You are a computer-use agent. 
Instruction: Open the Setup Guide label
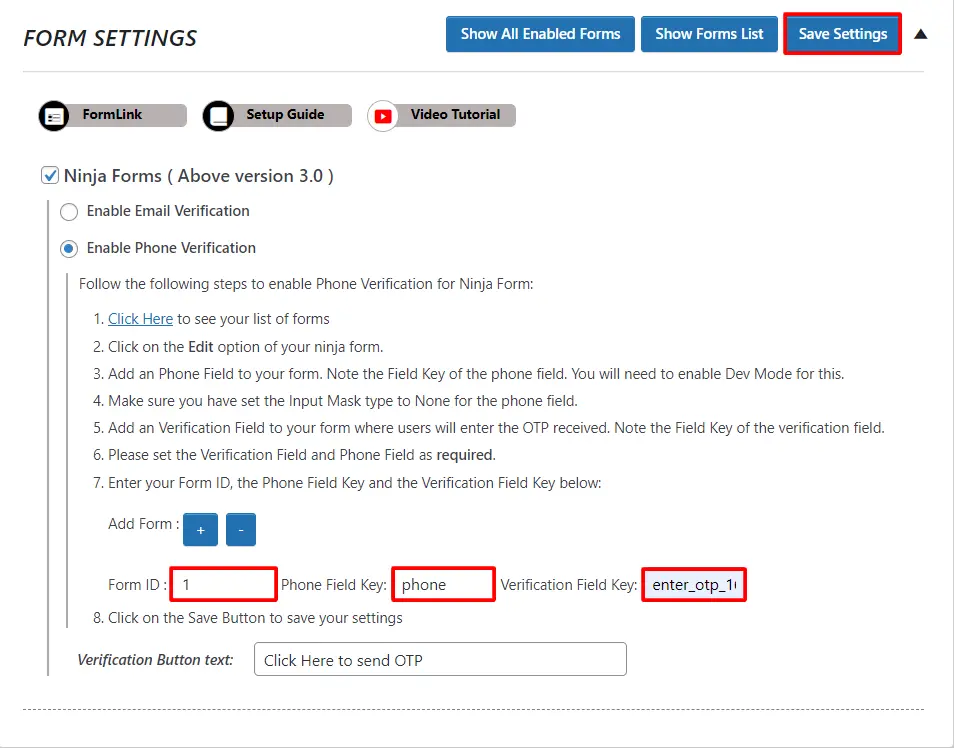coord(285,115)
